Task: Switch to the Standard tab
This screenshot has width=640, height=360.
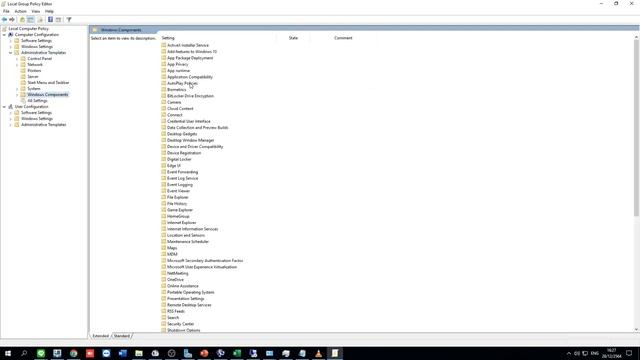Action: [122, 336]
